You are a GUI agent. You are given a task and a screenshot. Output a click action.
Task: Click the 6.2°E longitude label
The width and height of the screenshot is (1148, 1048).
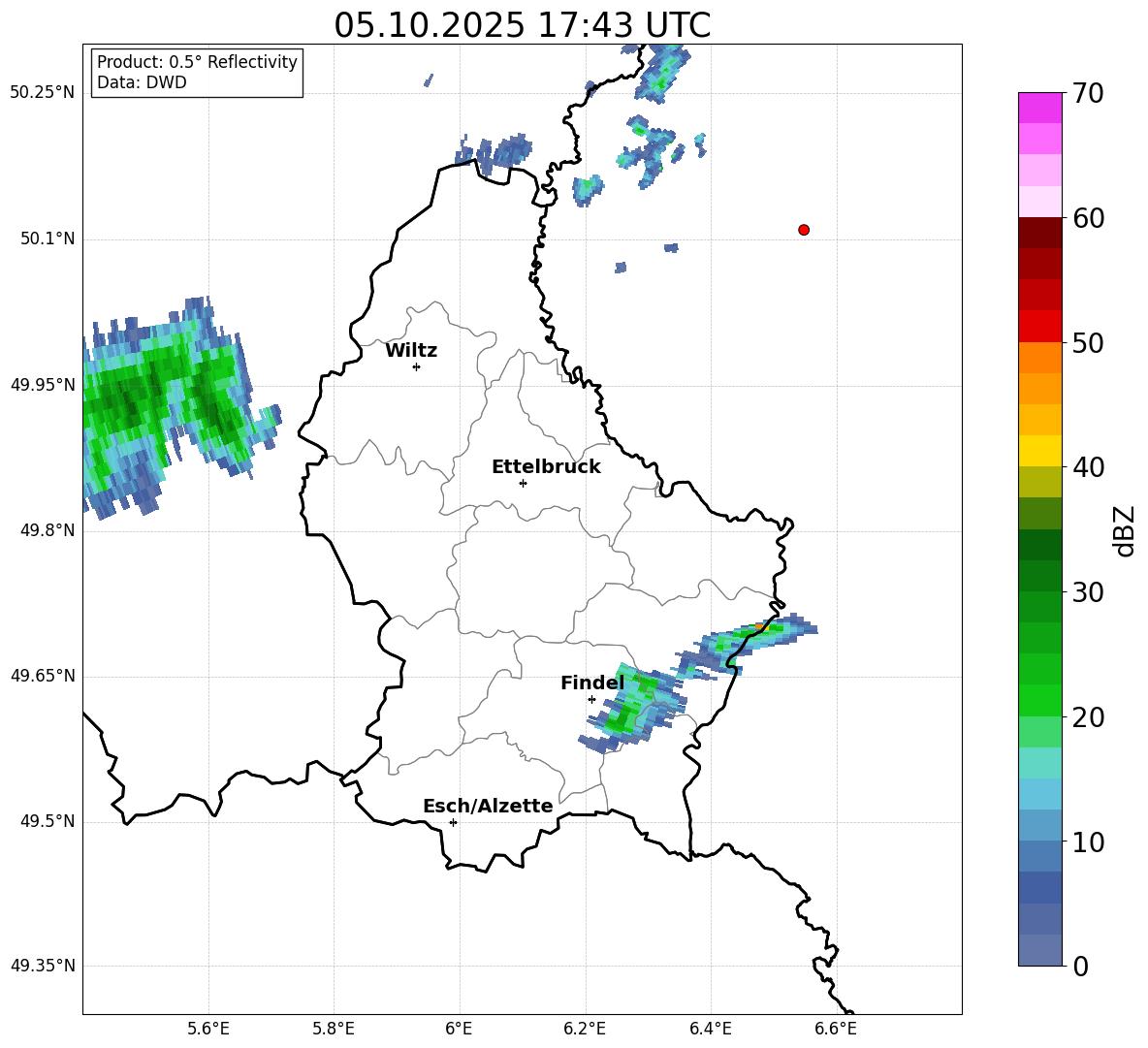[x=585, y=1029]
